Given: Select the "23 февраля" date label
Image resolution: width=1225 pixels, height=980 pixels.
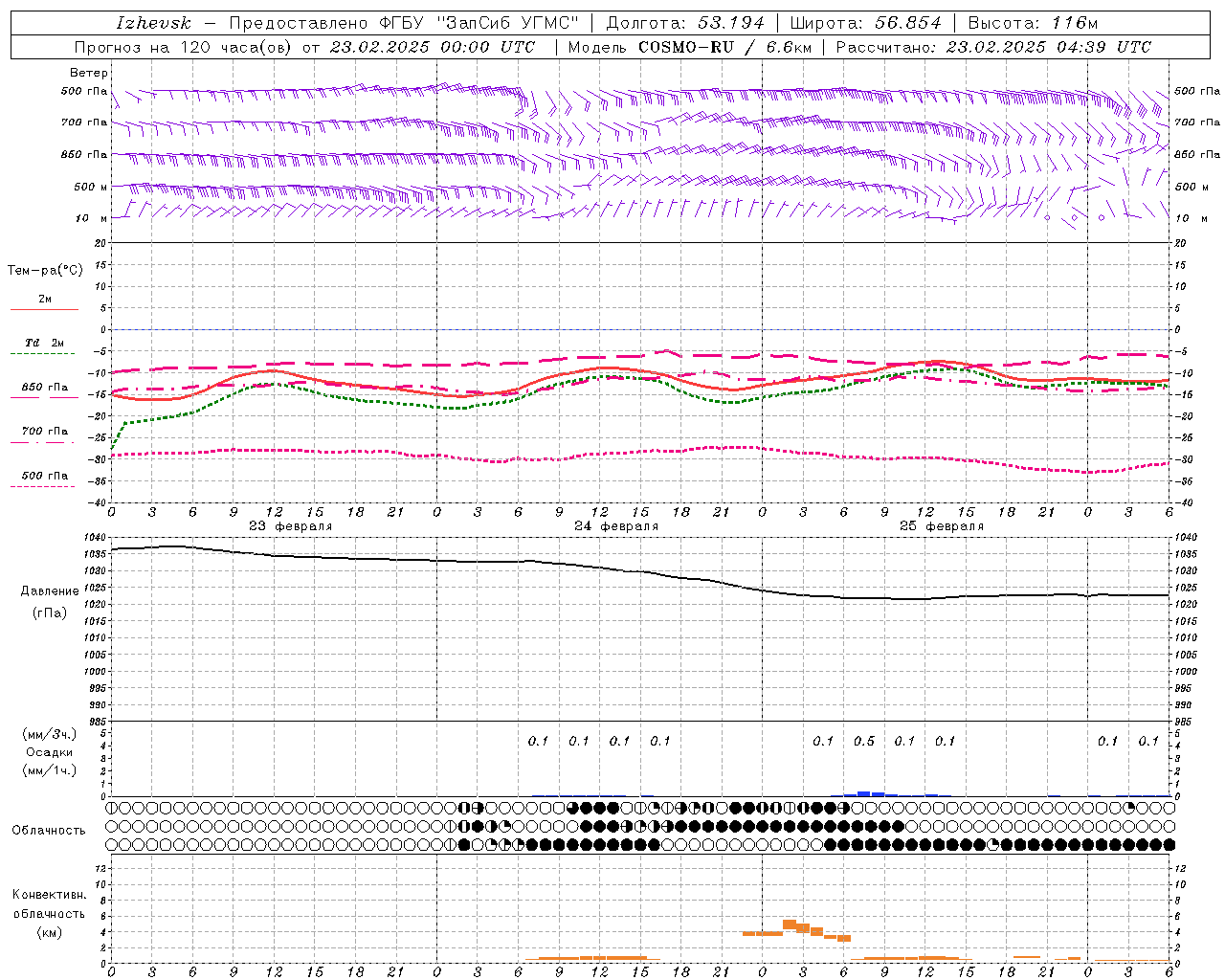Looking at the screenshot, I should click(291, 526).
